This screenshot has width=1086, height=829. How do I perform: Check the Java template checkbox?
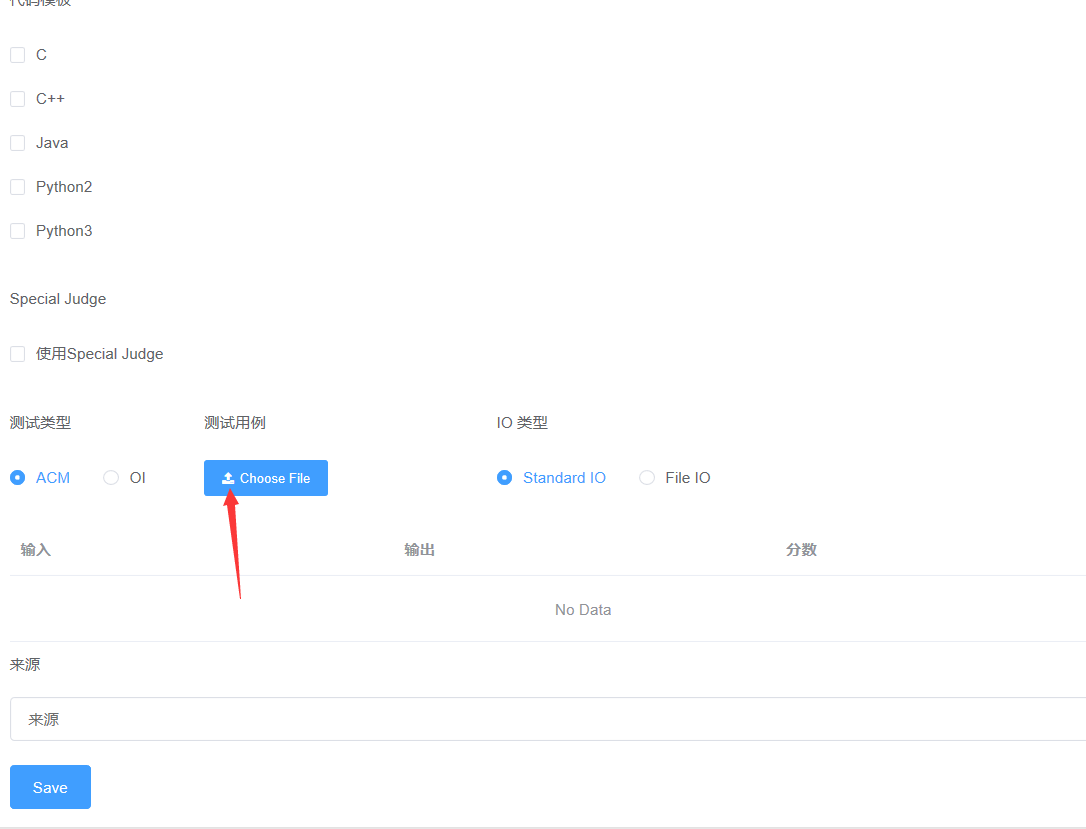coord(17,143)
